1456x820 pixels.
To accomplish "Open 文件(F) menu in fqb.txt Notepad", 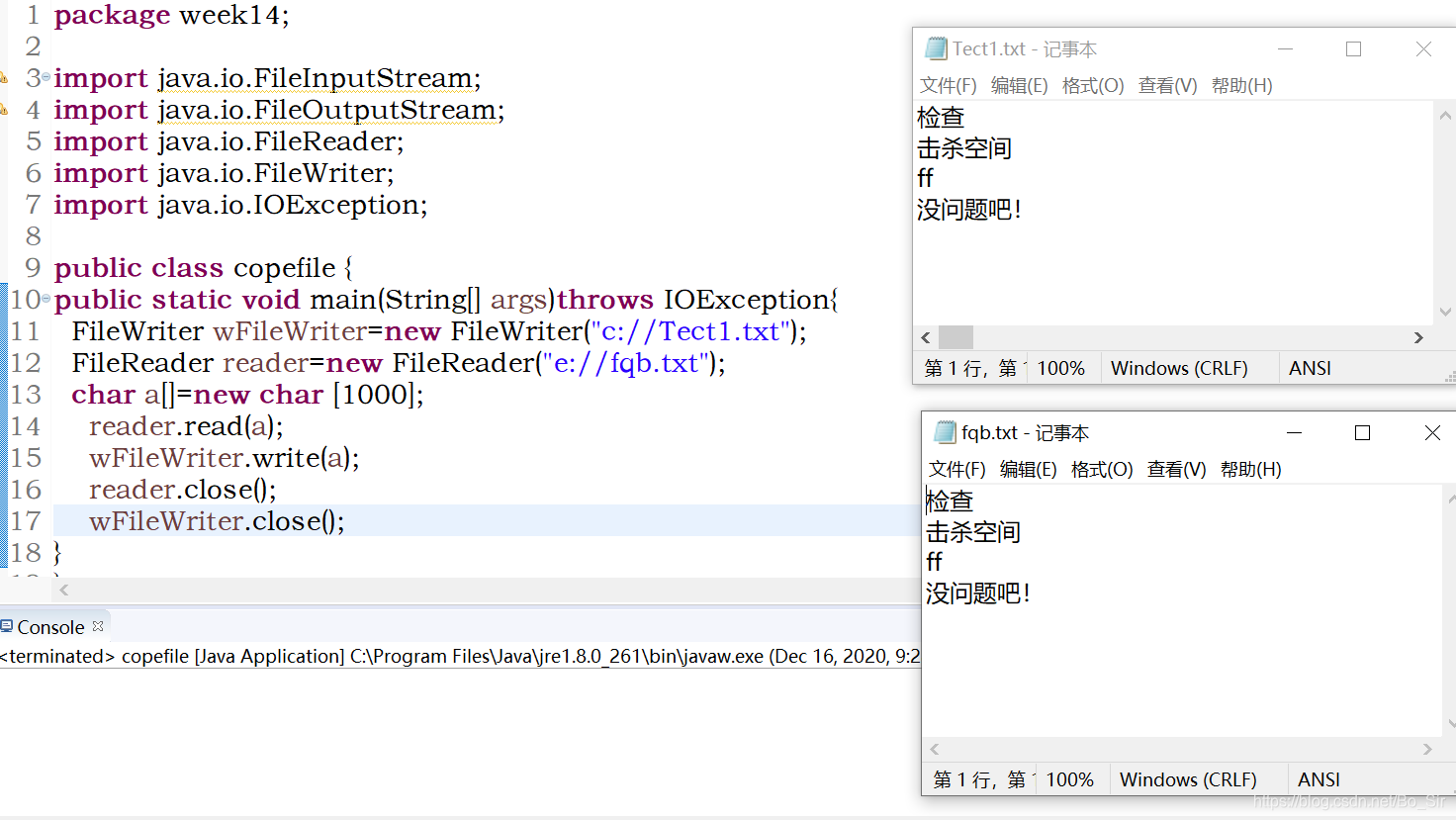I will [956, 469].
